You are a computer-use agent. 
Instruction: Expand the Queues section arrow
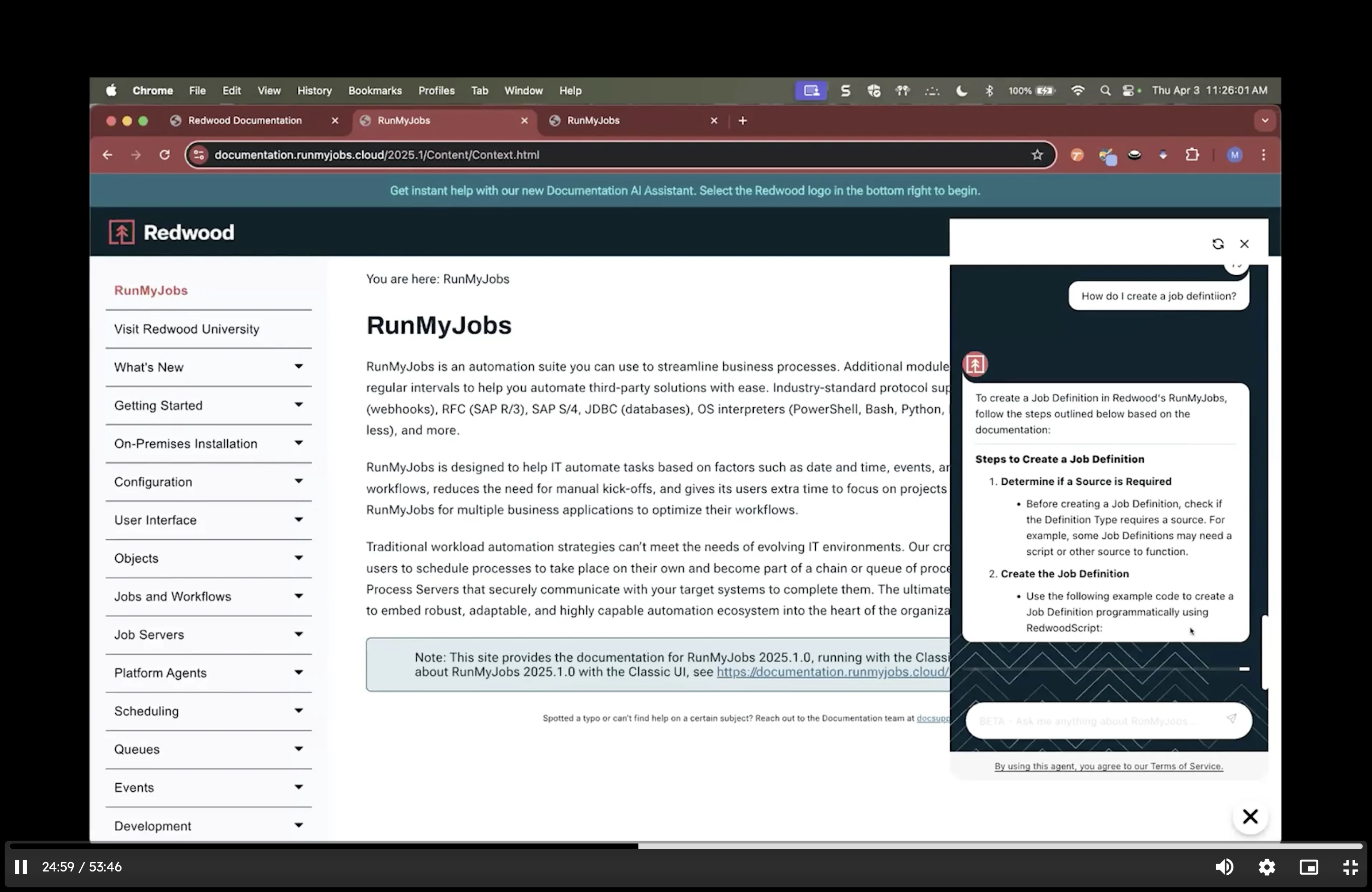pos(298,748)
